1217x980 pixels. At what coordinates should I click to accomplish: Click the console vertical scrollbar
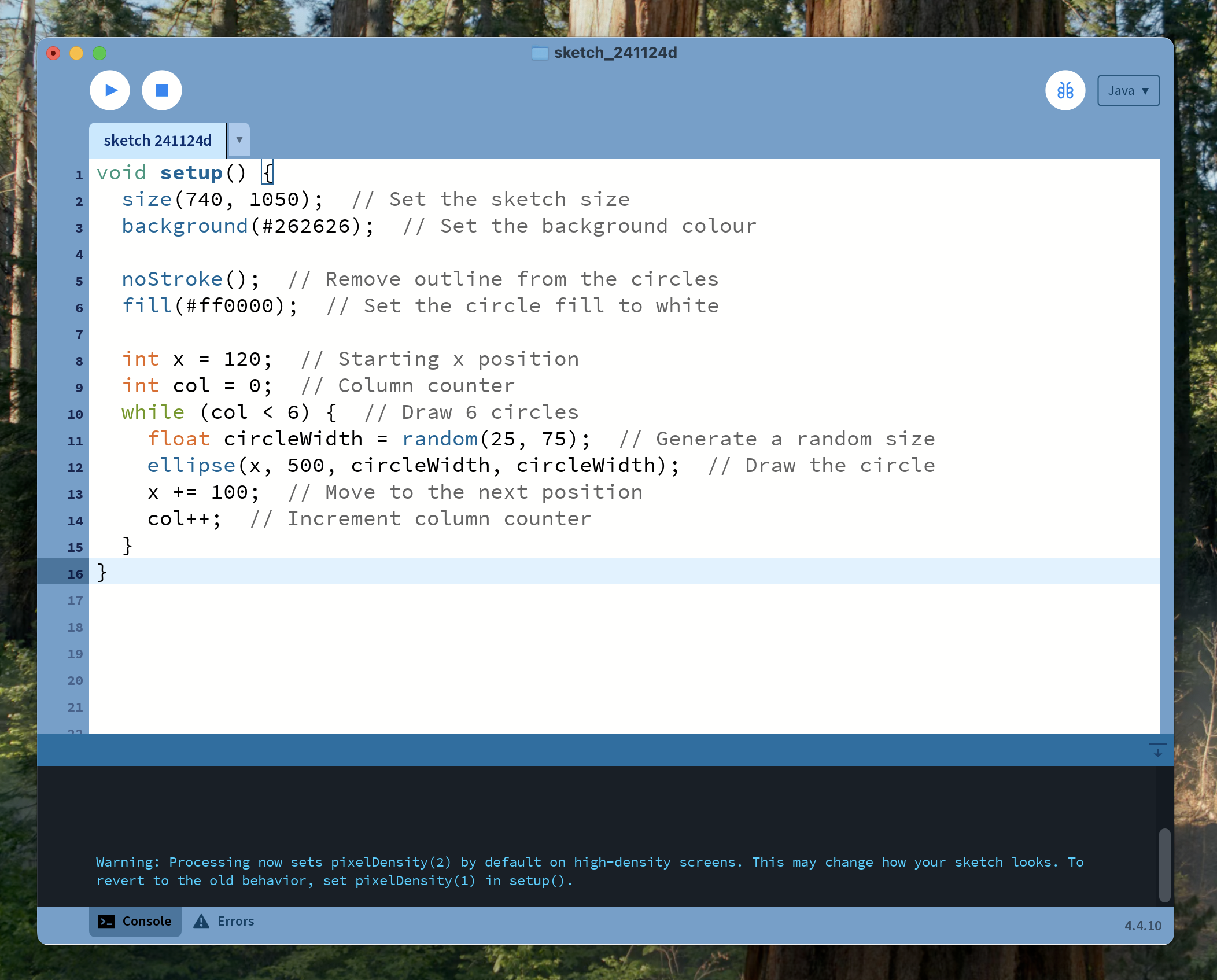(x=1164, y=865)
